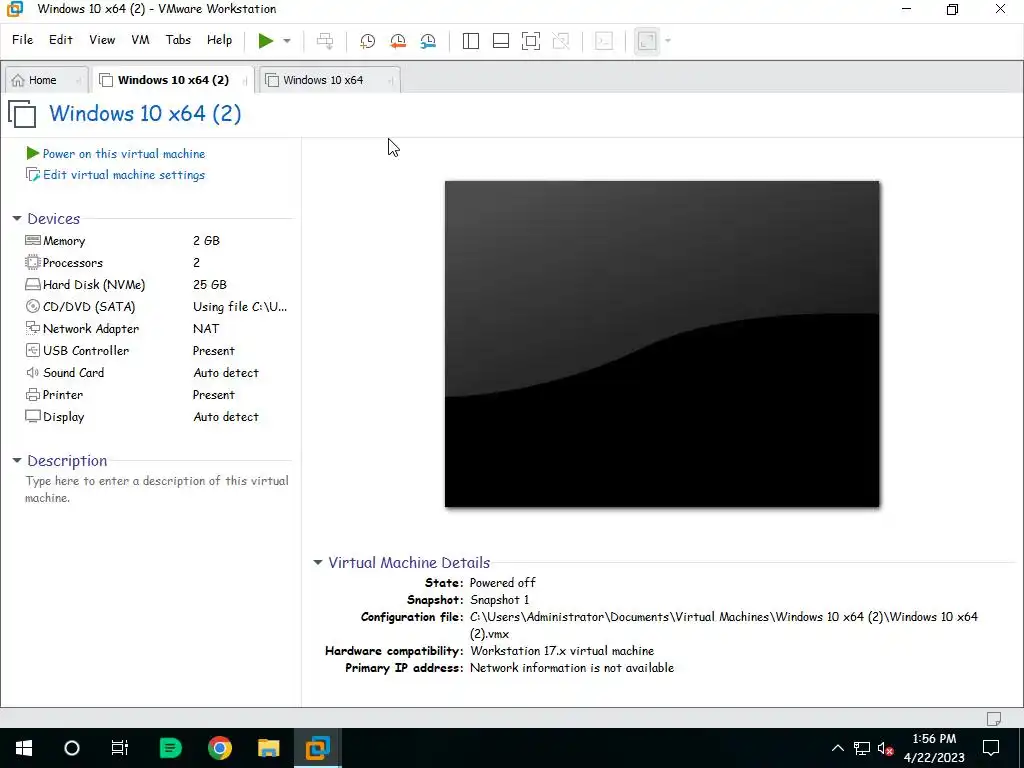
Task: Open the VM menu
Action: (140, 40)
